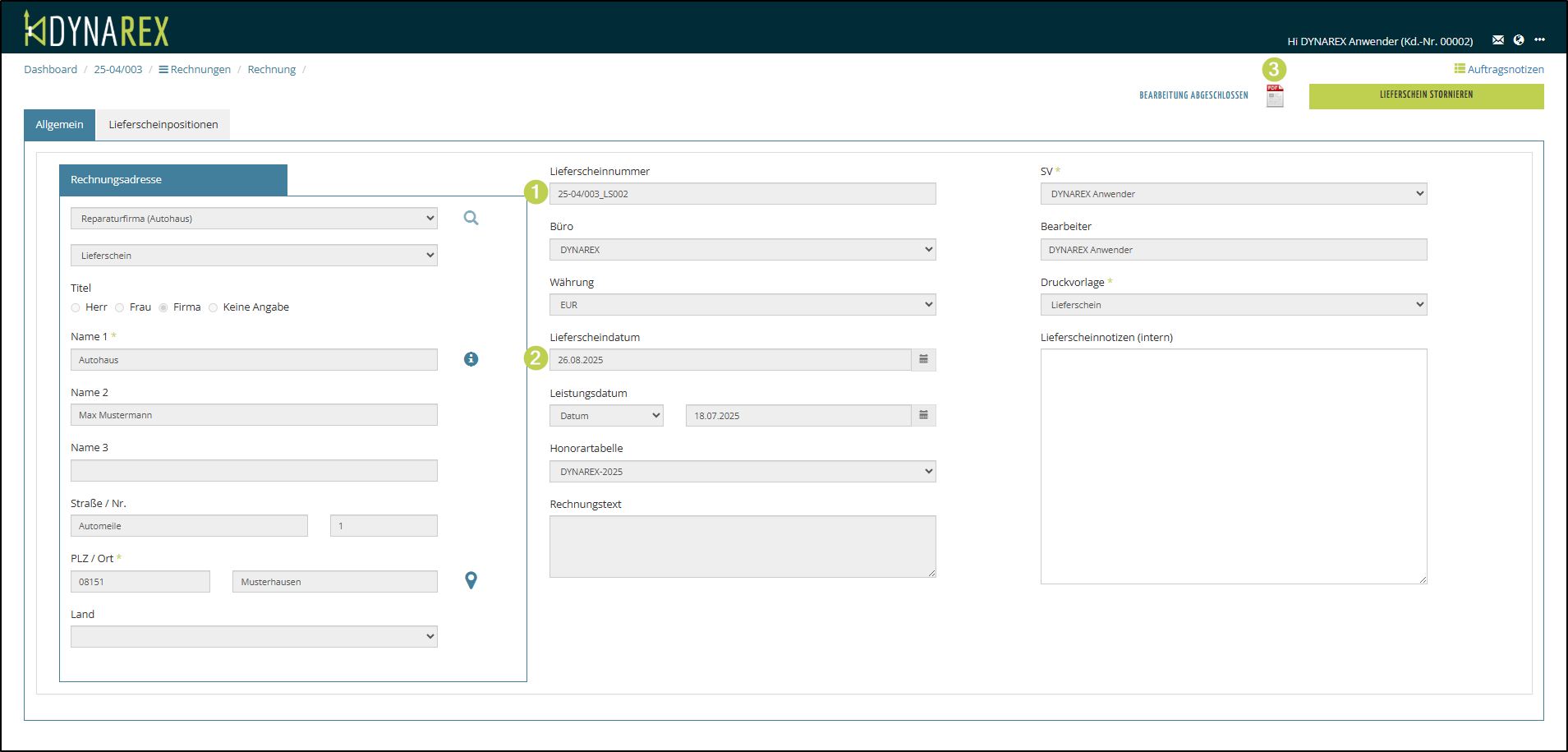Open the Auftragsnotizen link
Viewport: 1568px width, 752px height.
tap(1499, 69)
